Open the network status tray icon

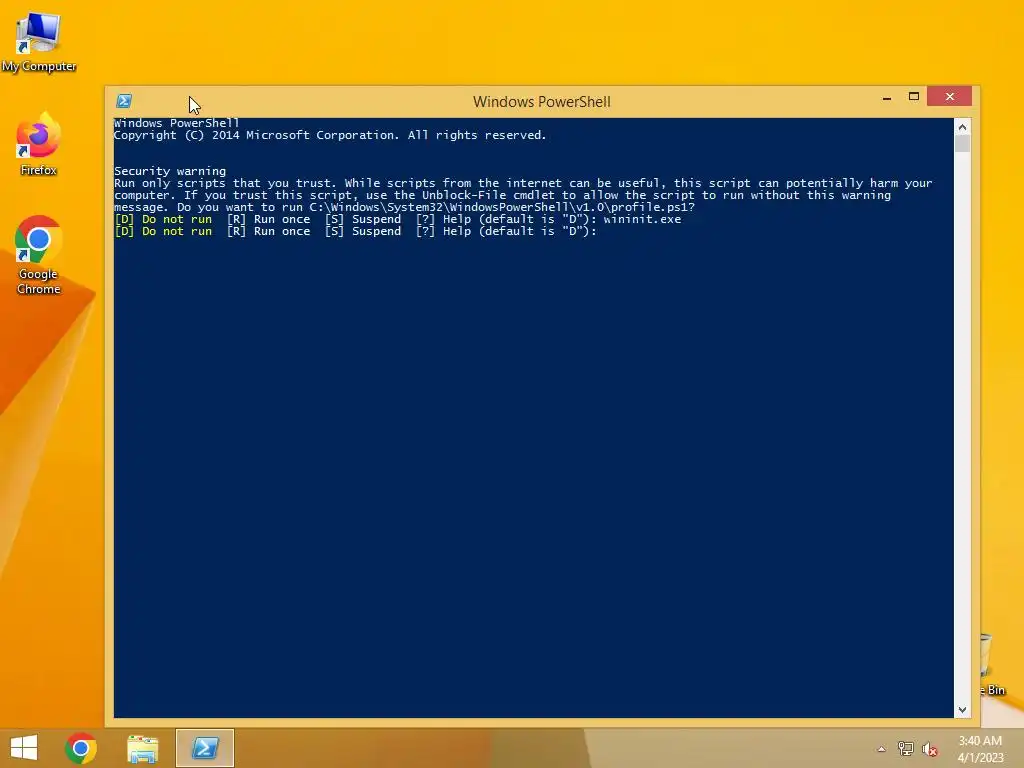[906, 749]
